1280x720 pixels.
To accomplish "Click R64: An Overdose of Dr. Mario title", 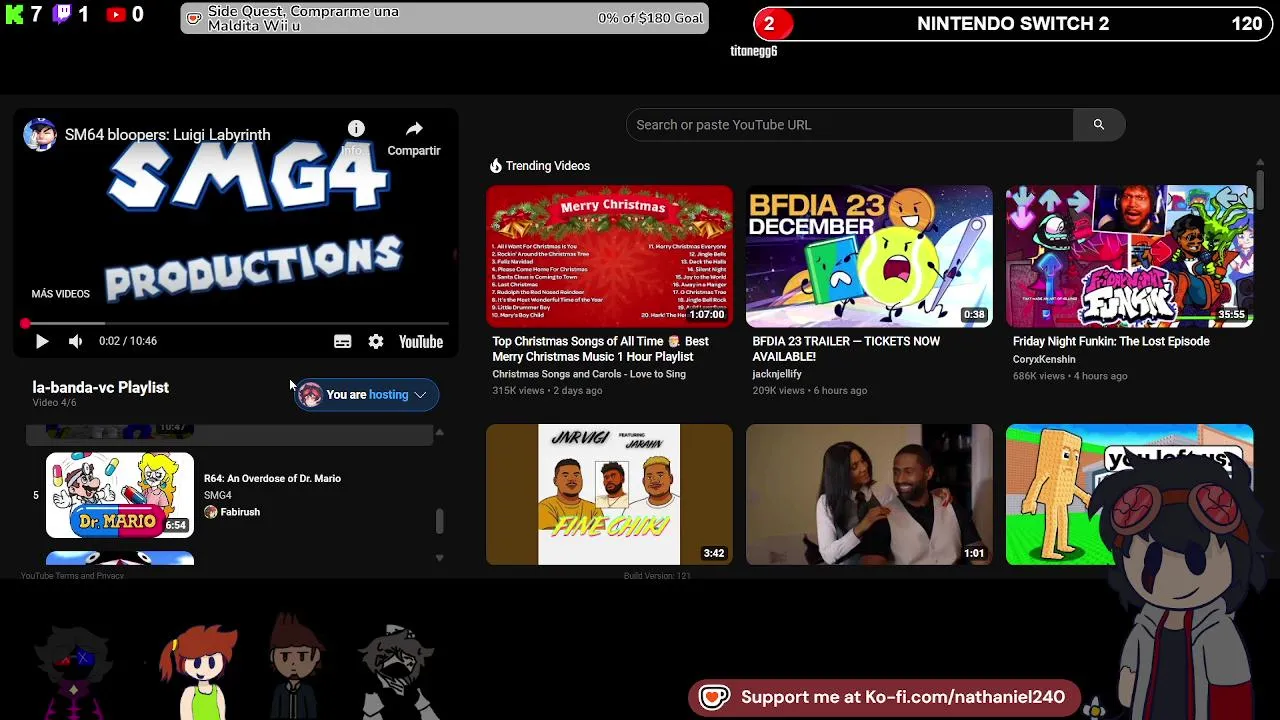I will (x=272, y=479).
